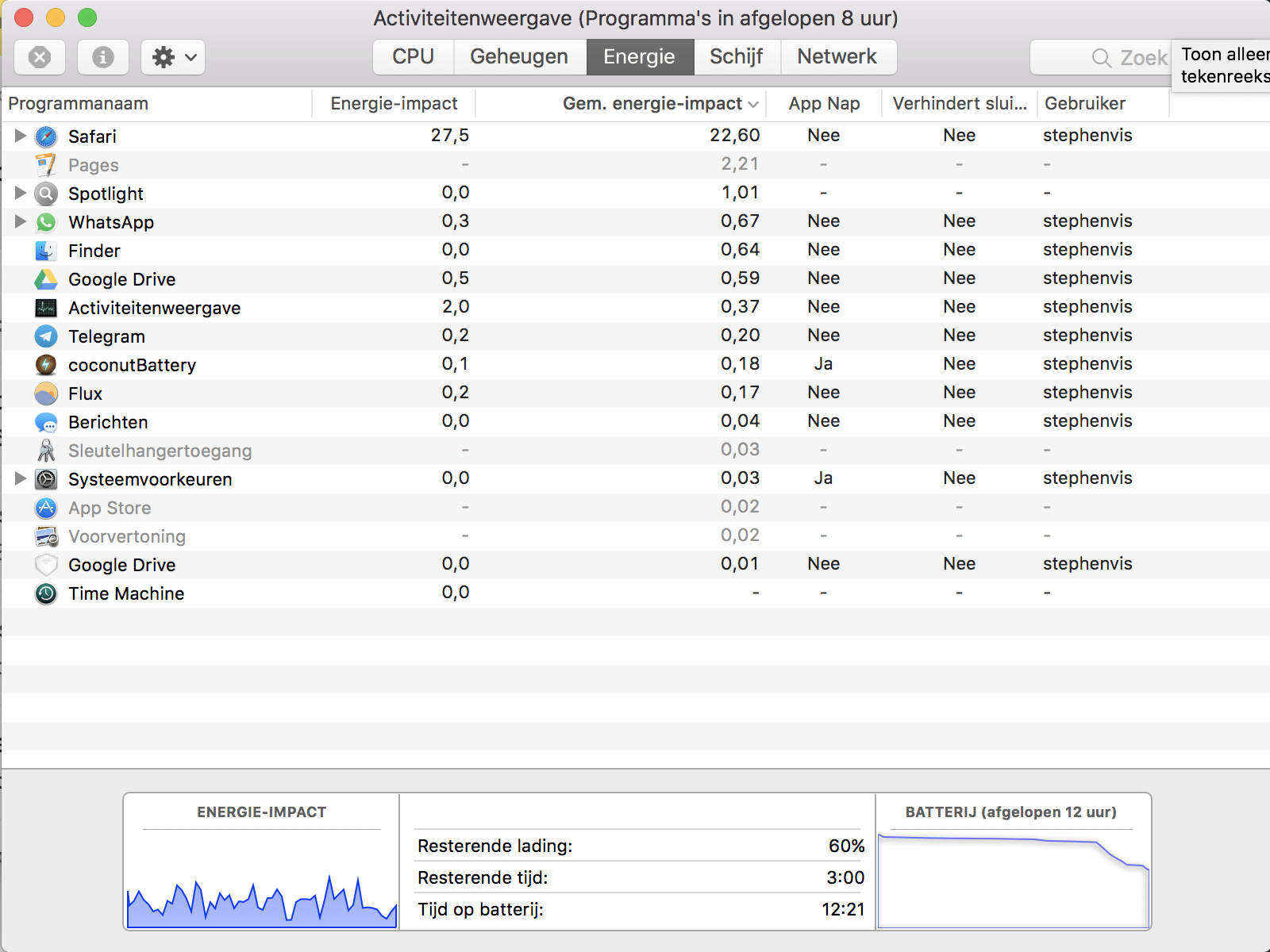1270x952 pixels.
Task: Click the stop process X button
Action: pos(40,57)
